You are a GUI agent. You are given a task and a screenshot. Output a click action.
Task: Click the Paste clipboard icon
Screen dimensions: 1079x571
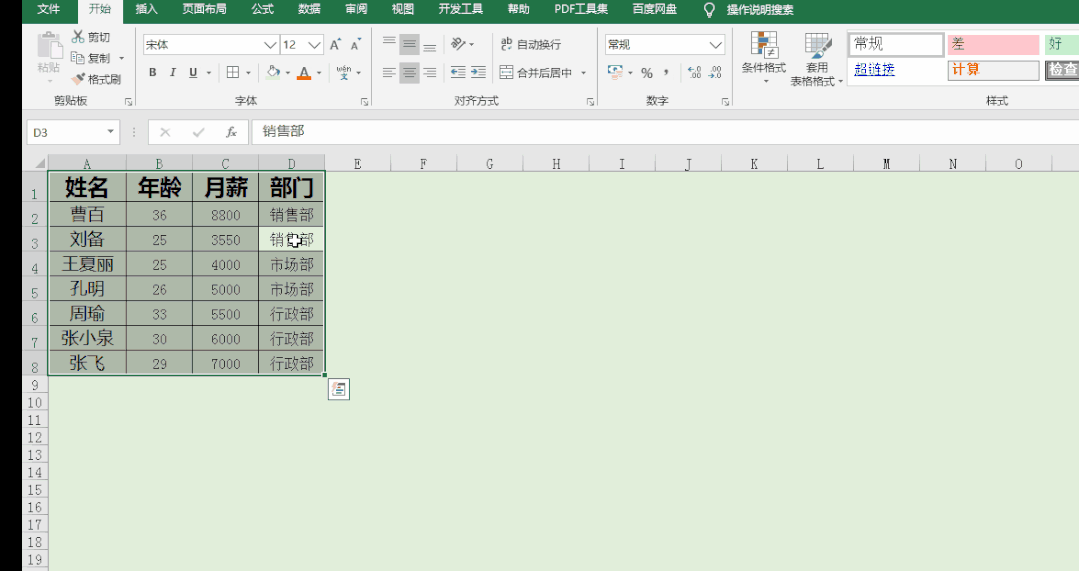point(49,45)
